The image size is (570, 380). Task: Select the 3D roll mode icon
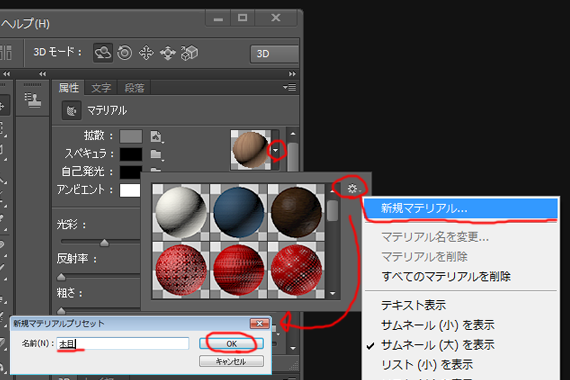(125, 53)
